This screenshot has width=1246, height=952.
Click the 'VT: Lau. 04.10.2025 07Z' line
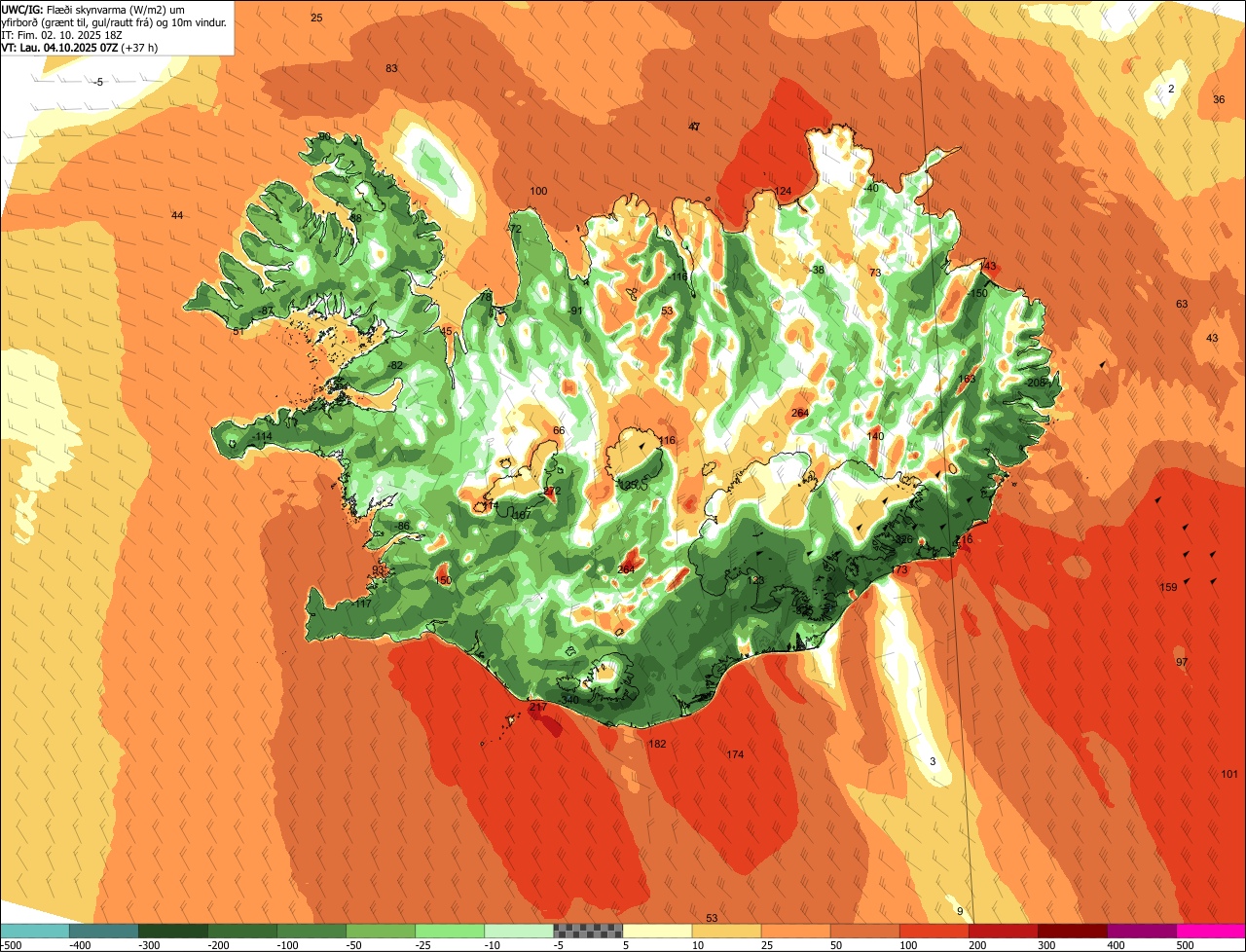point(80,47)
